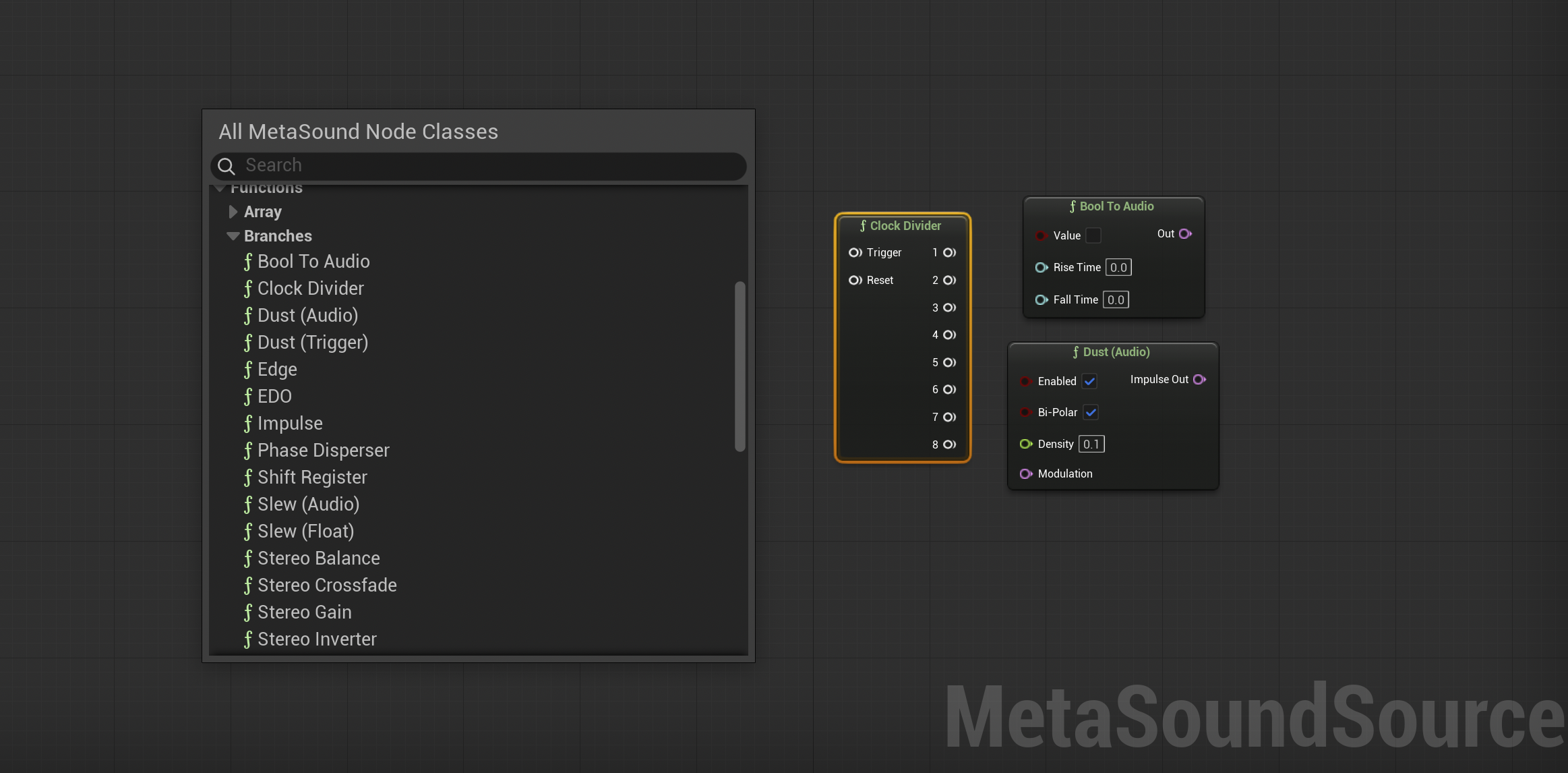Select Bool To Audio in the list
Viewport: 1568px width, 773px height.
coord(313,262)
